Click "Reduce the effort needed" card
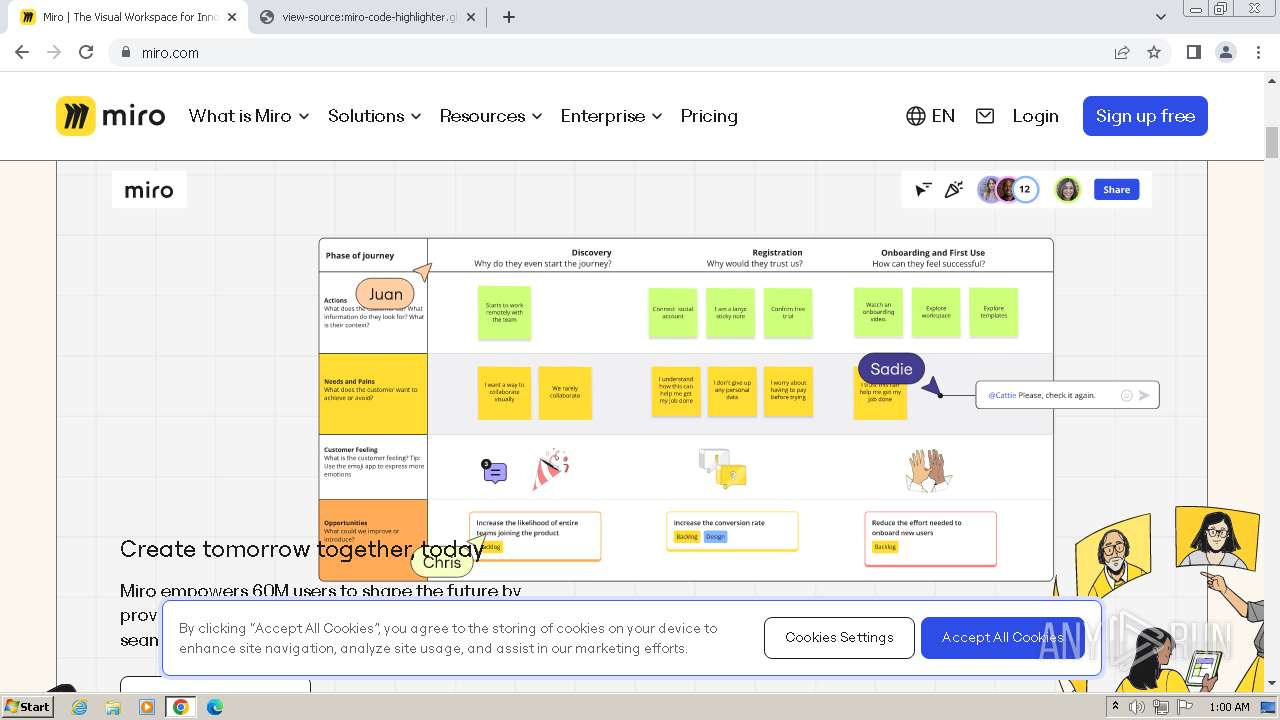 click(930, 539)
